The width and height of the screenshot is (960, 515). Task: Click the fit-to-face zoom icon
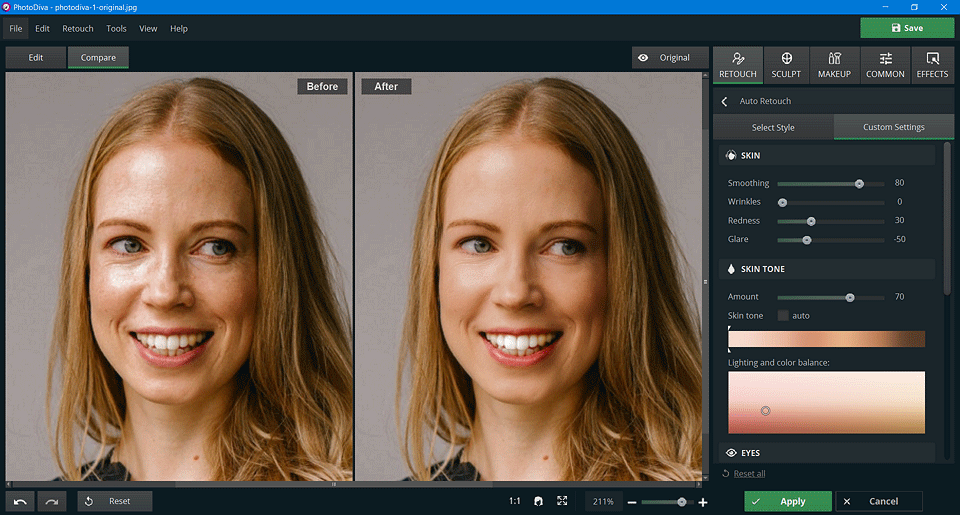539,501
